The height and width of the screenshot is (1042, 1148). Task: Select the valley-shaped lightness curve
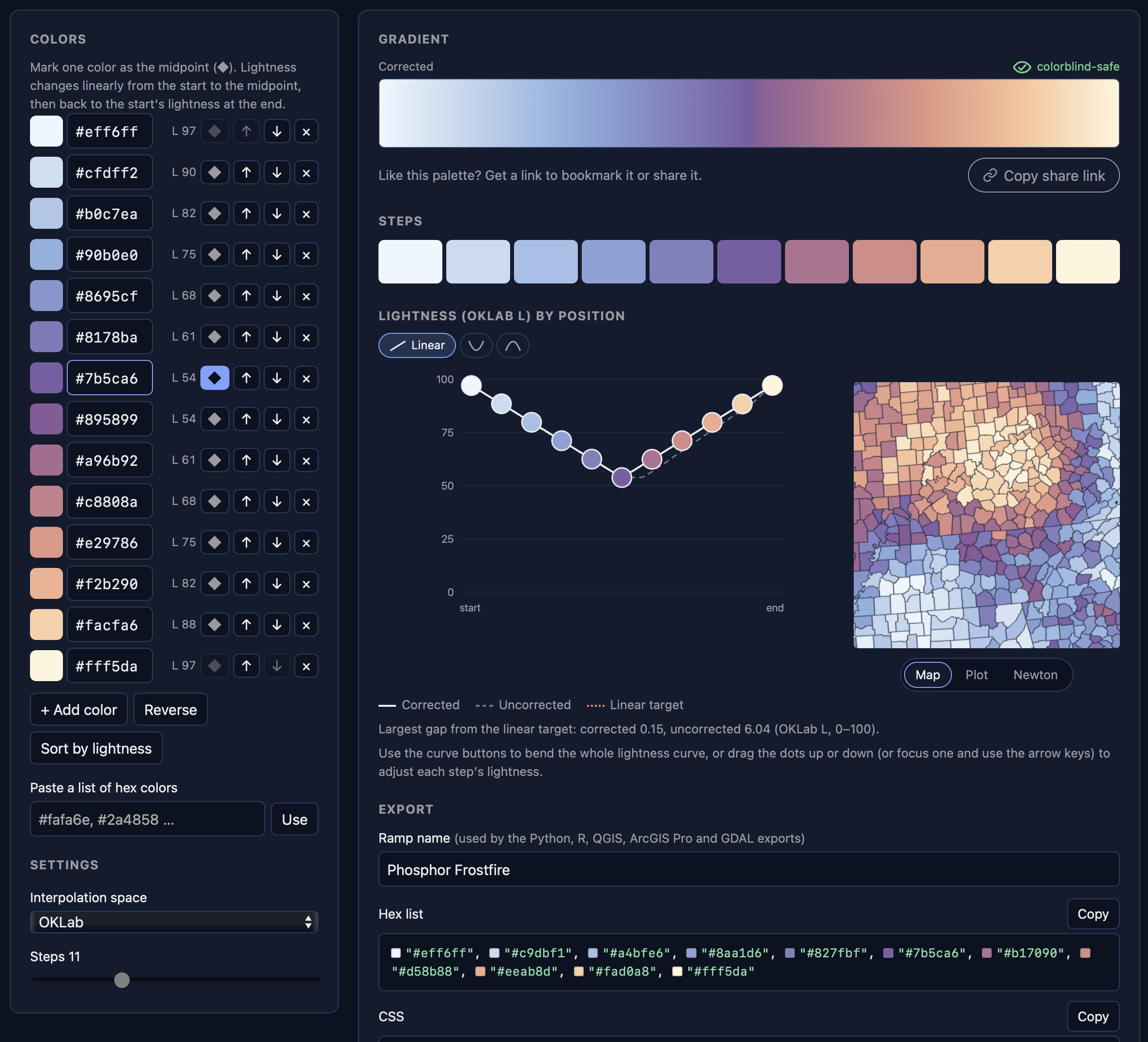[476, 345]
